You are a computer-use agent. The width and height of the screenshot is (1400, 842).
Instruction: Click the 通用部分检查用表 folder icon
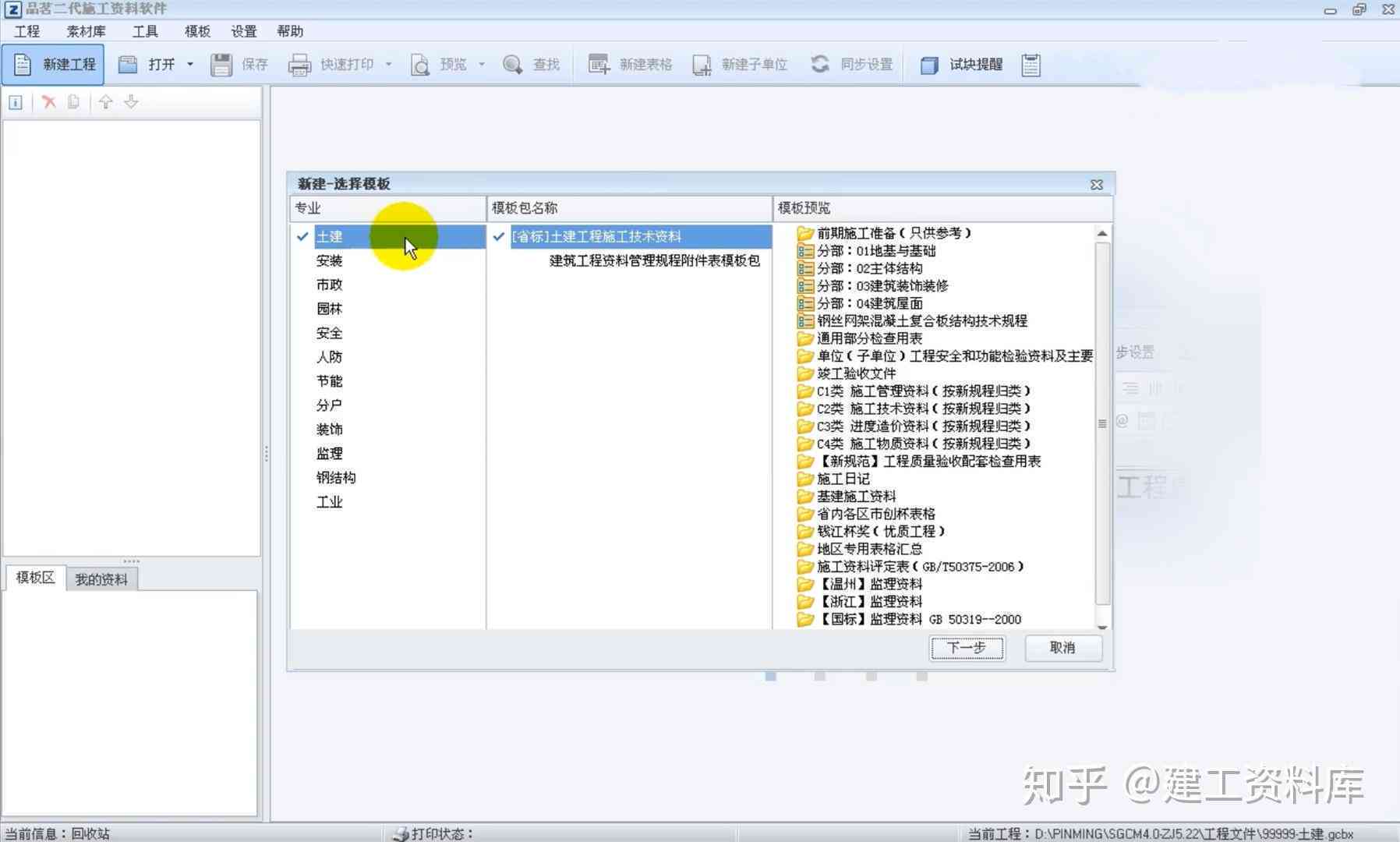point(805,338)
